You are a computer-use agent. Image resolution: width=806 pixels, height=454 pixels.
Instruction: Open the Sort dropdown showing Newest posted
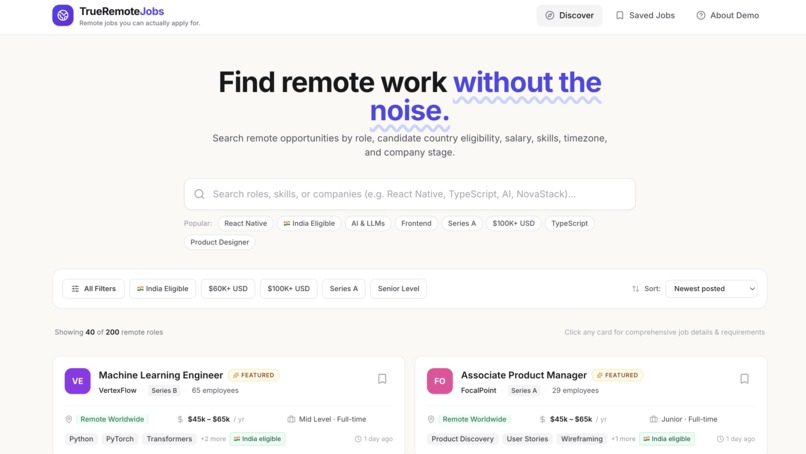[711, 288]
